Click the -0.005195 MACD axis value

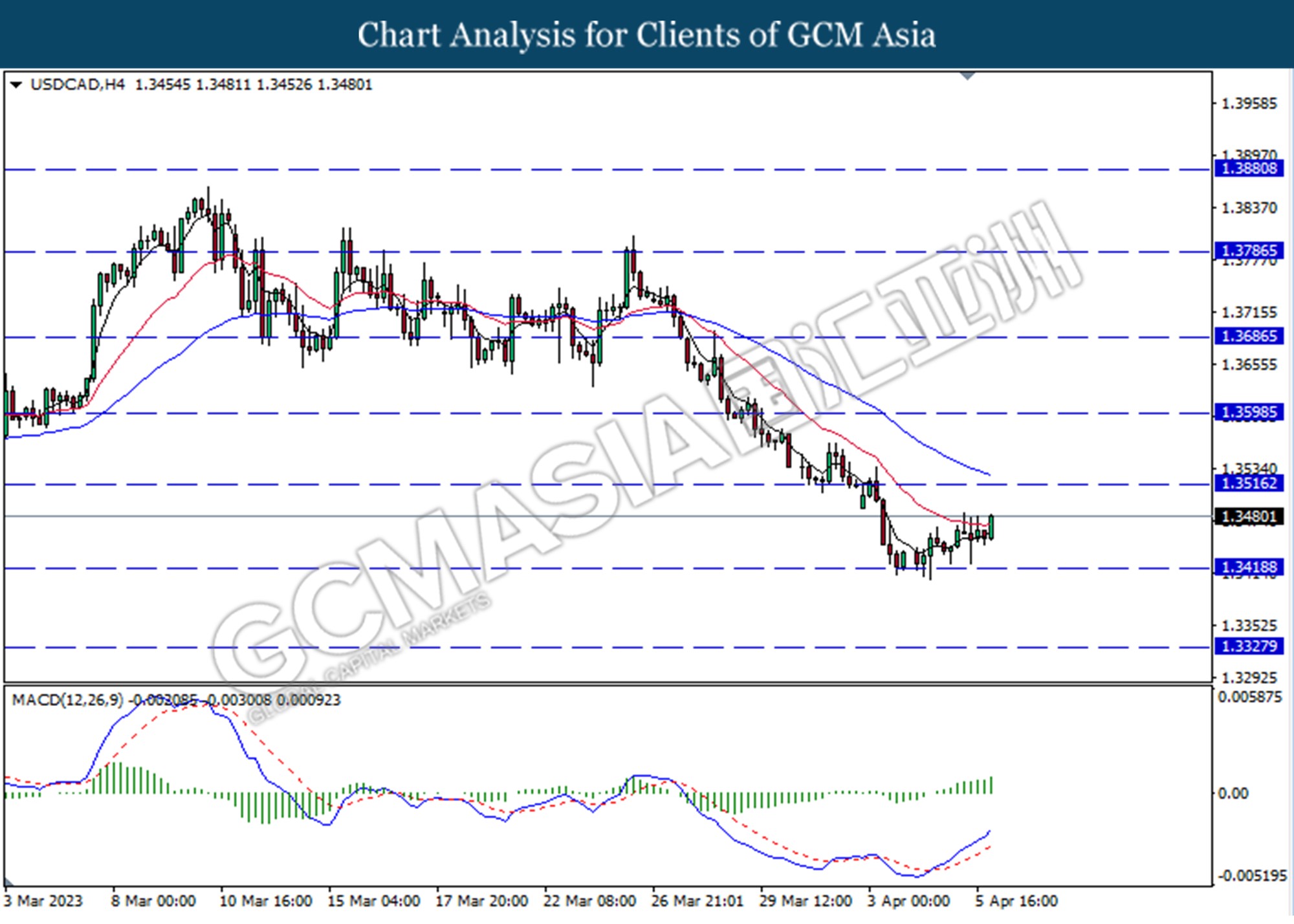[x=1252, y=876]
